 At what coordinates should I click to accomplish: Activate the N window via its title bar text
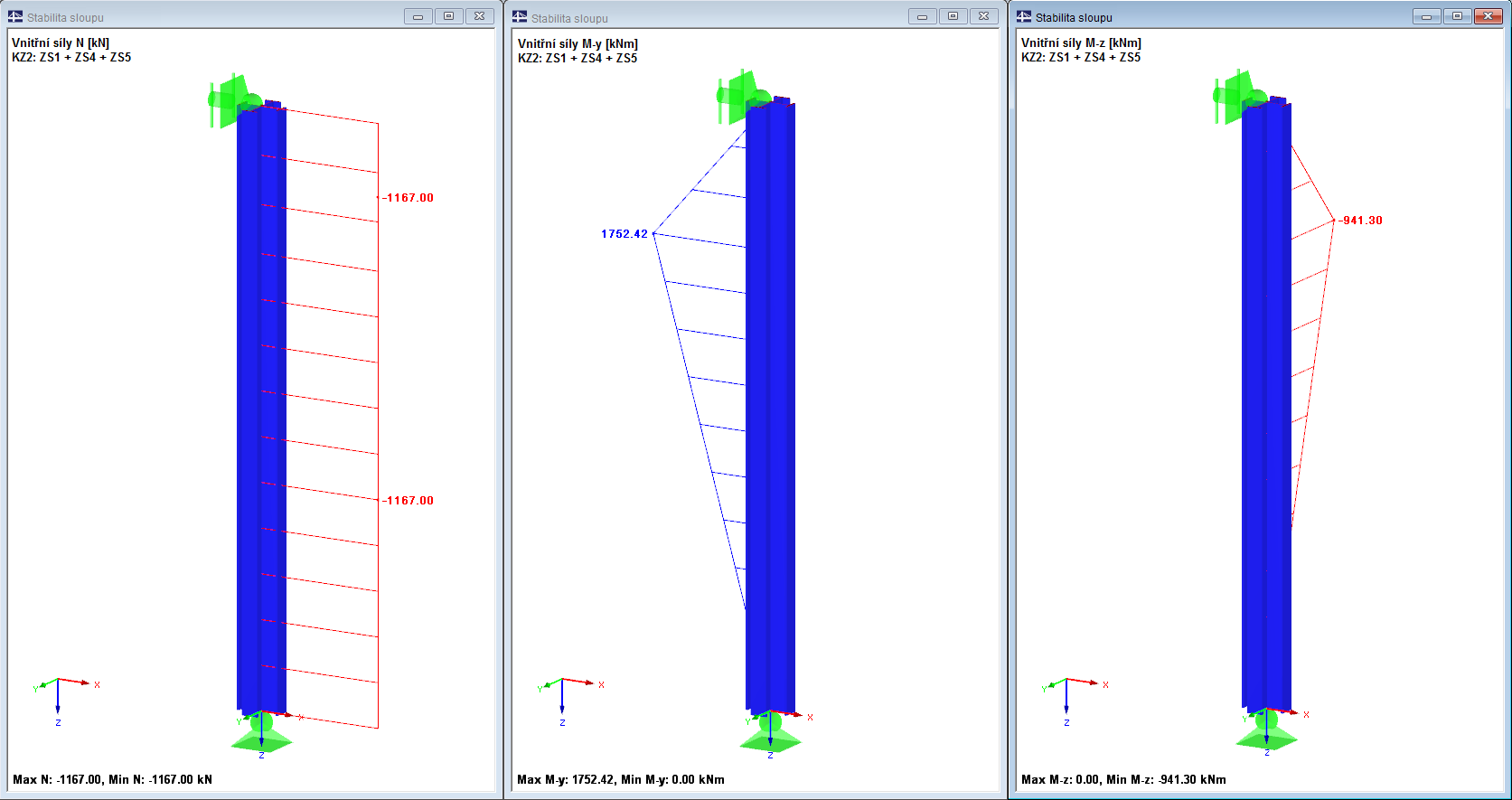click(65, 17)
